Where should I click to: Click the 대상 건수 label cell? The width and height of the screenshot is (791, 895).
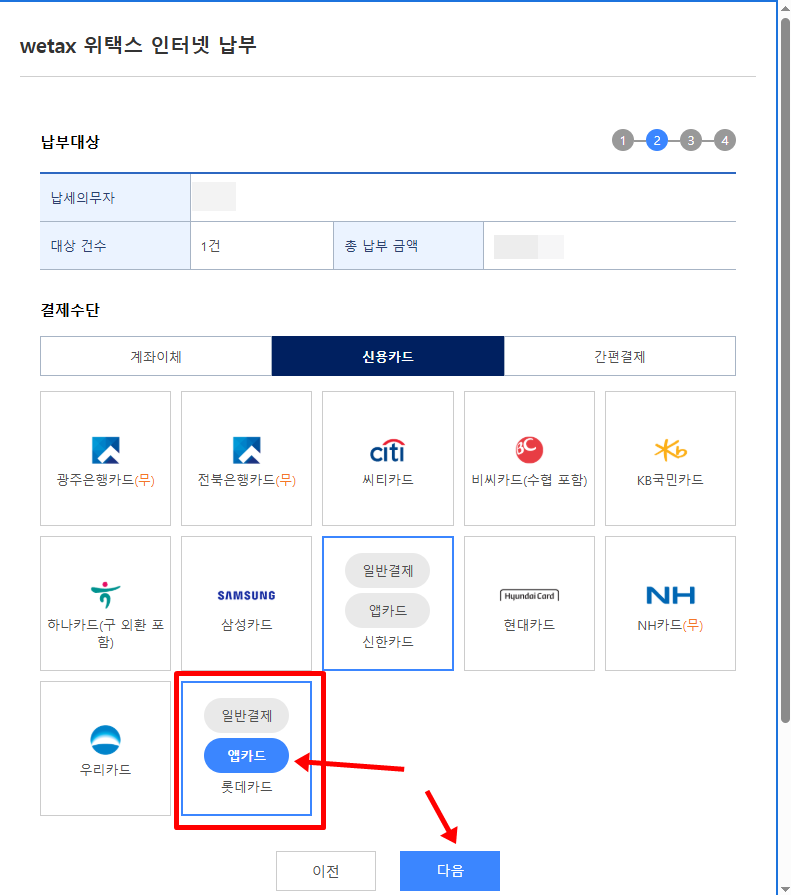(115, 246)
